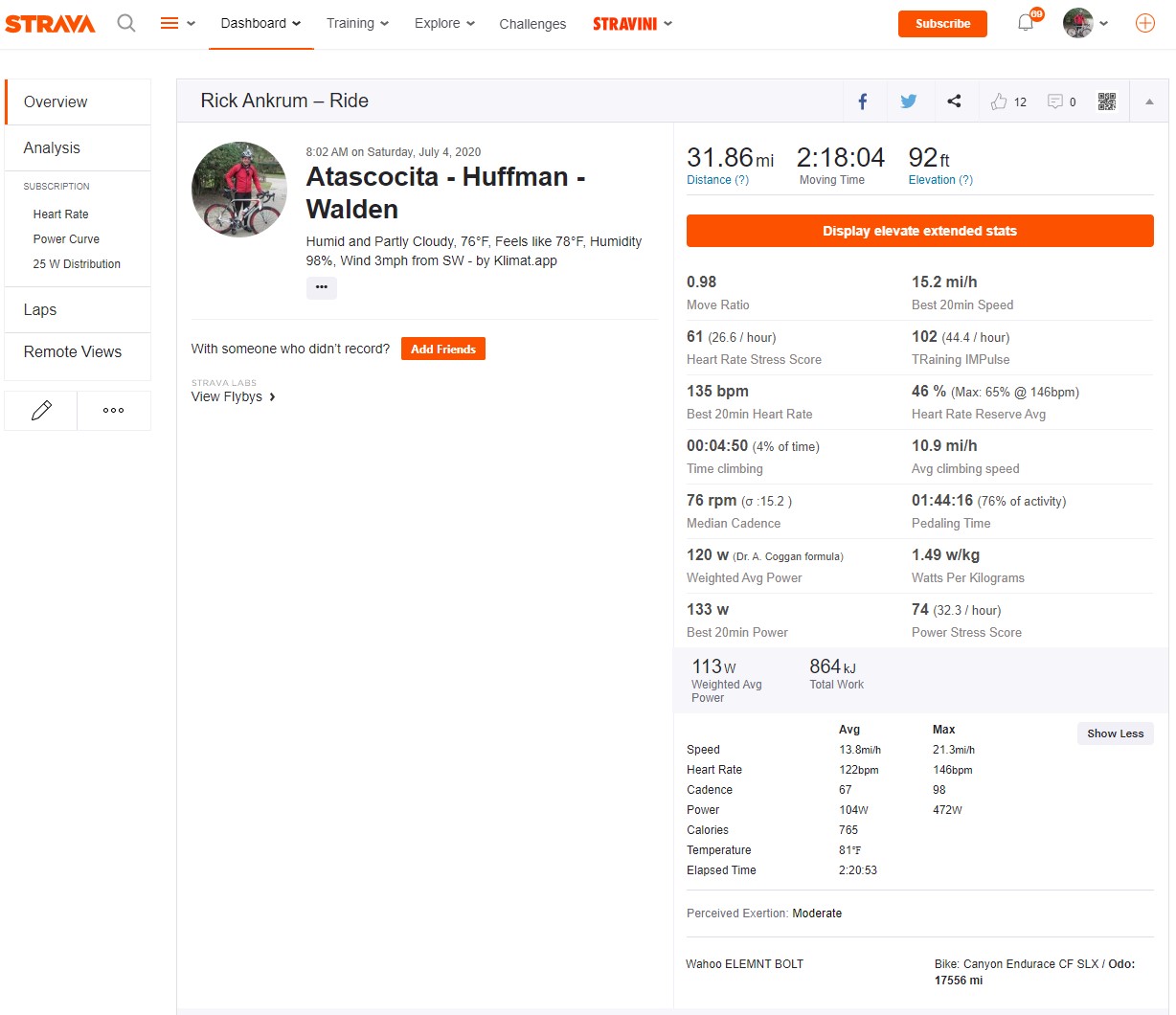This screenshot has width=1176, height=1015.
Task: Click the 135 bpm value
Action: [717, 392]
